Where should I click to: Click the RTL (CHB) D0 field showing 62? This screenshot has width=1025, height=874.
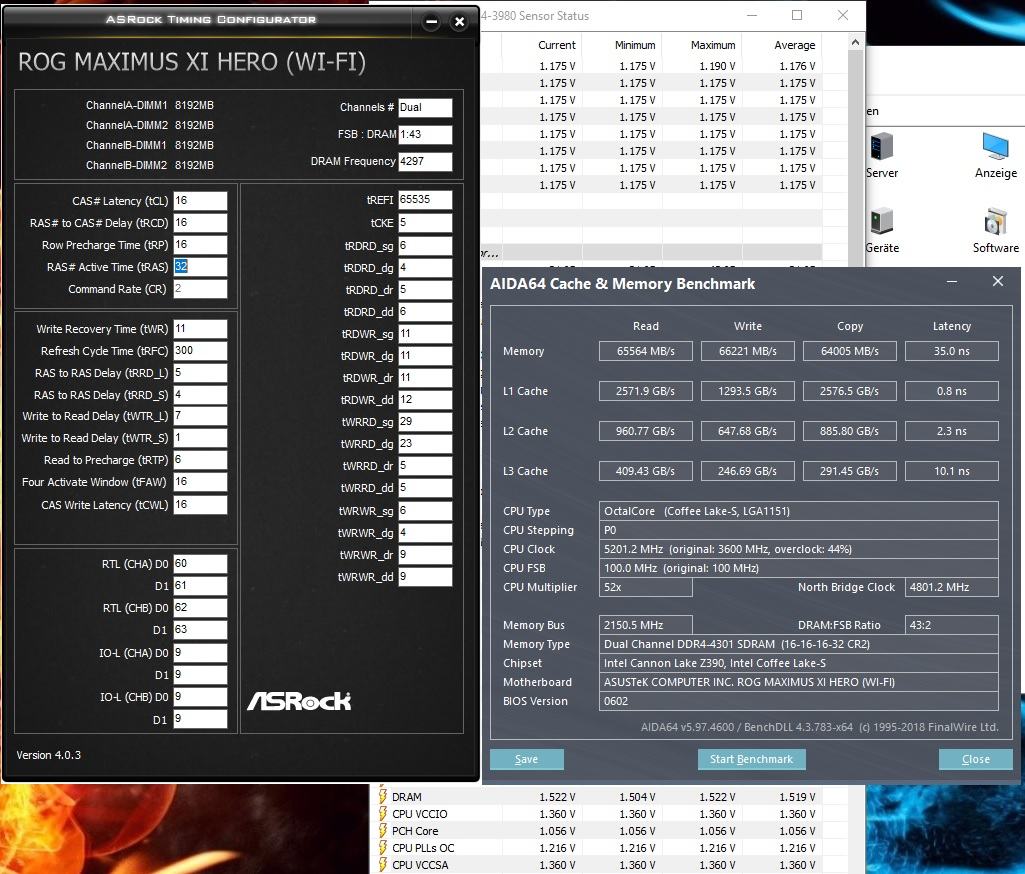coord(200,608)
